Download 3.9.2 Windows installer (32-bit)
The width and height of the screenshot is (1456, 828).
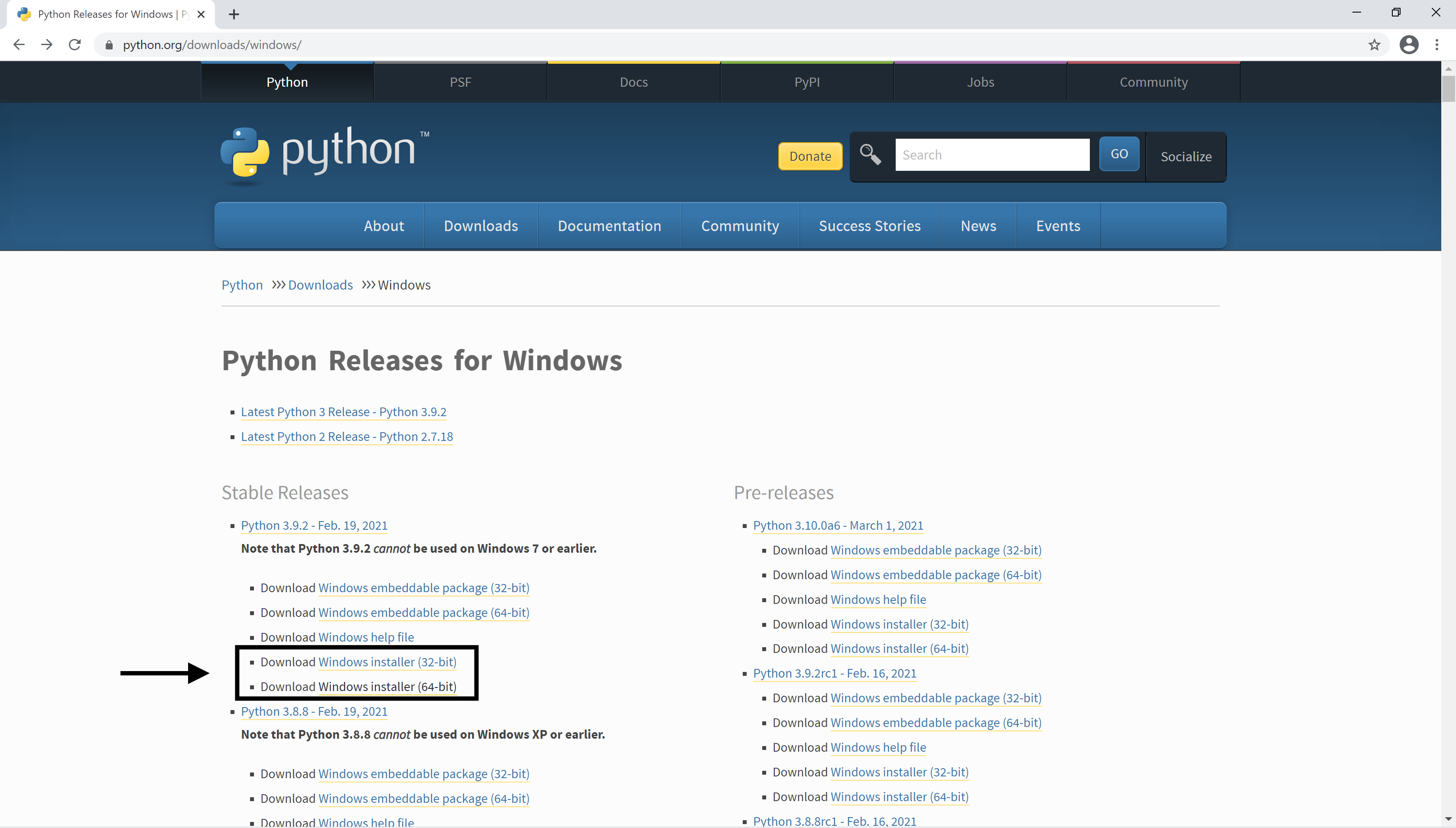point(387,662)
